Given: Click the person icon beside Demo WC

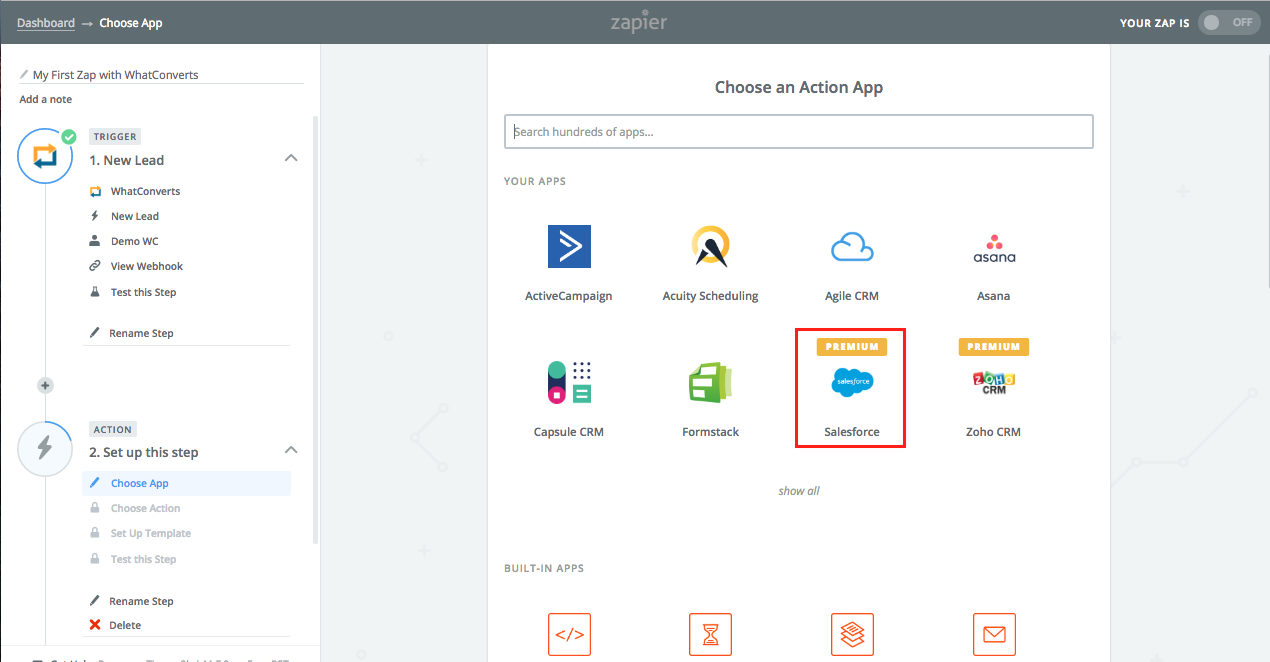Looking at the screenshot, I should point(95,241).
